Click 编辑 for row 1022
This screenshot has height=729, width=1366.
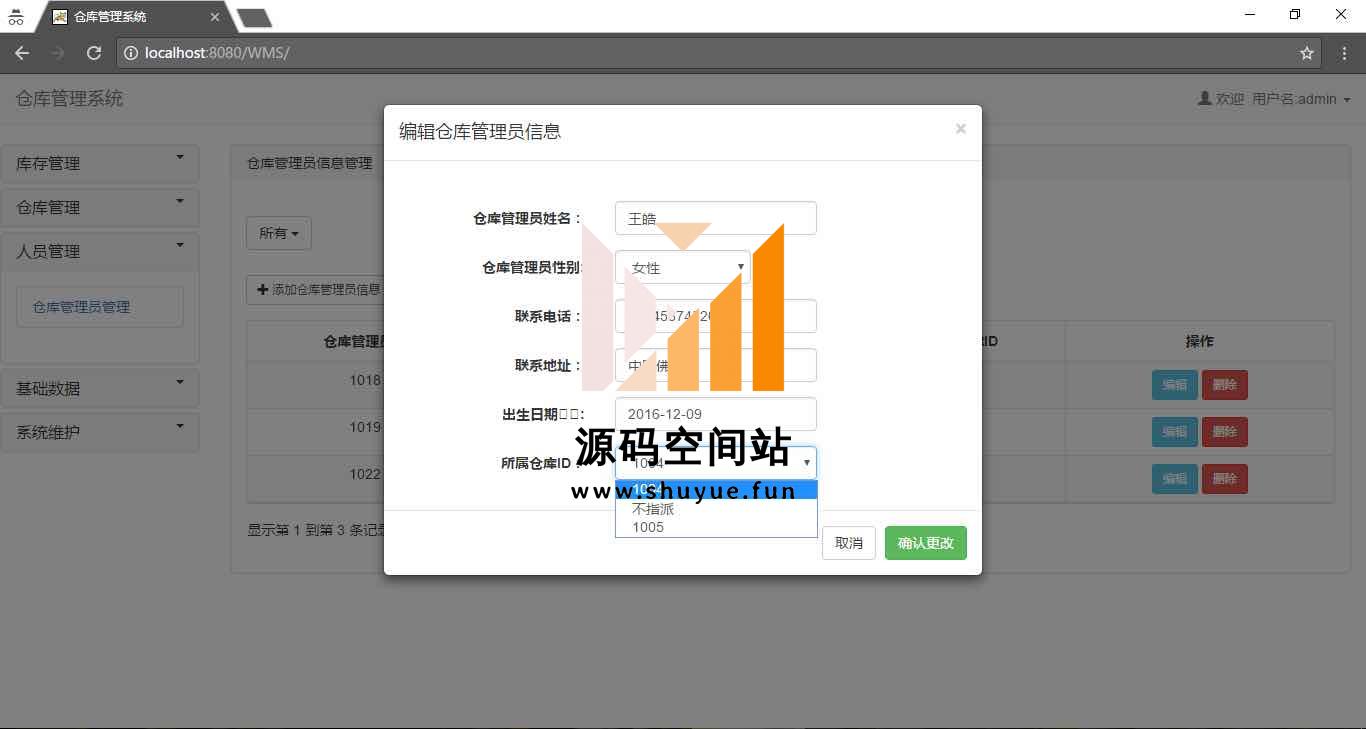pyautogui.click(x=1174, y=479)
